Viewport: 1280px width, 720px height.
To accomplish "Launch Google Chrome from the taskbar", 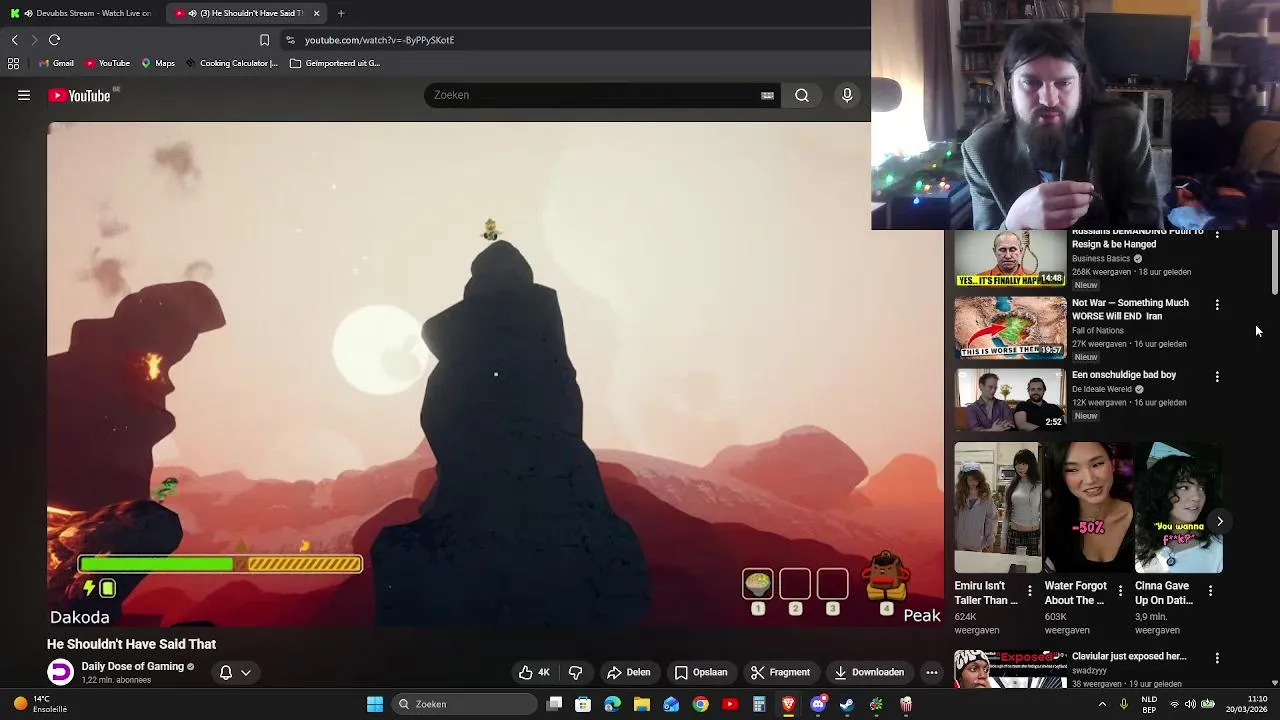I will tap(701, 704).
